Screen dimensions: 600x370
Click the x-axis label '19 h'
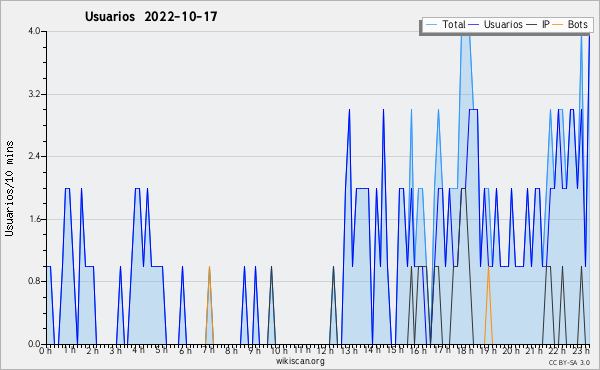coord(488,351)
